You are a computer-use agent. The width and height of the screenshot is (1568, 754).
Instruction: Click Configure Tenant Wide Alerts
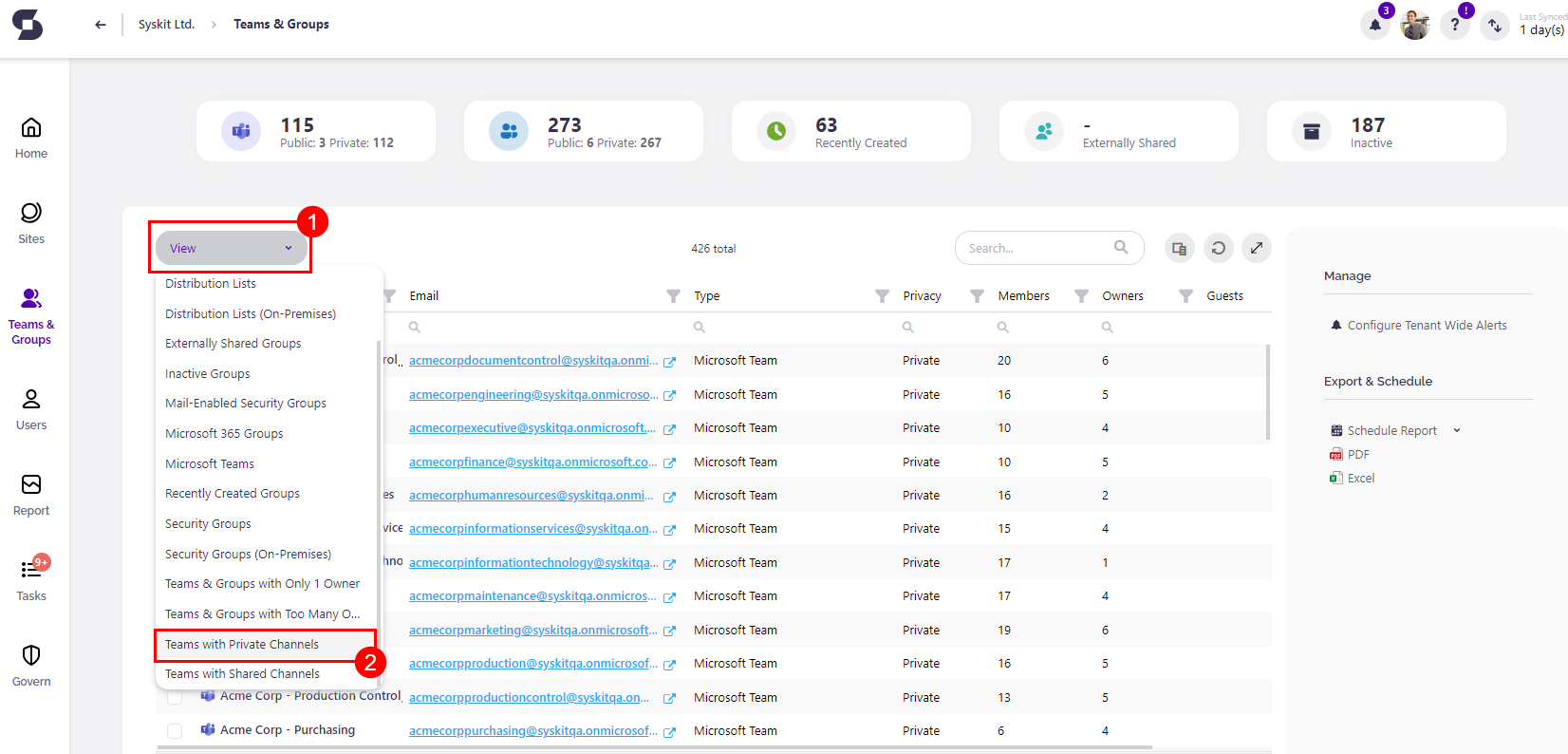tap(1418, 325)
